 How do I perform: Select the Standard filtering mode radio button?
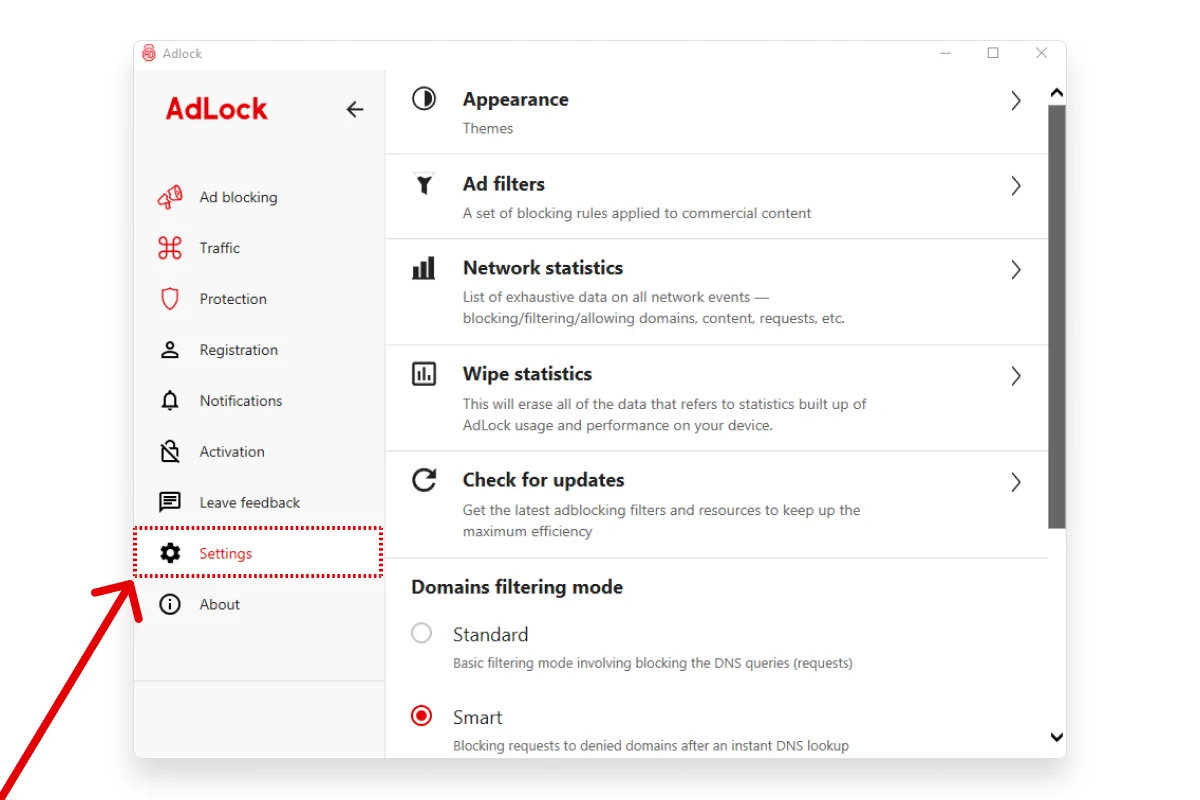[422, 633]
